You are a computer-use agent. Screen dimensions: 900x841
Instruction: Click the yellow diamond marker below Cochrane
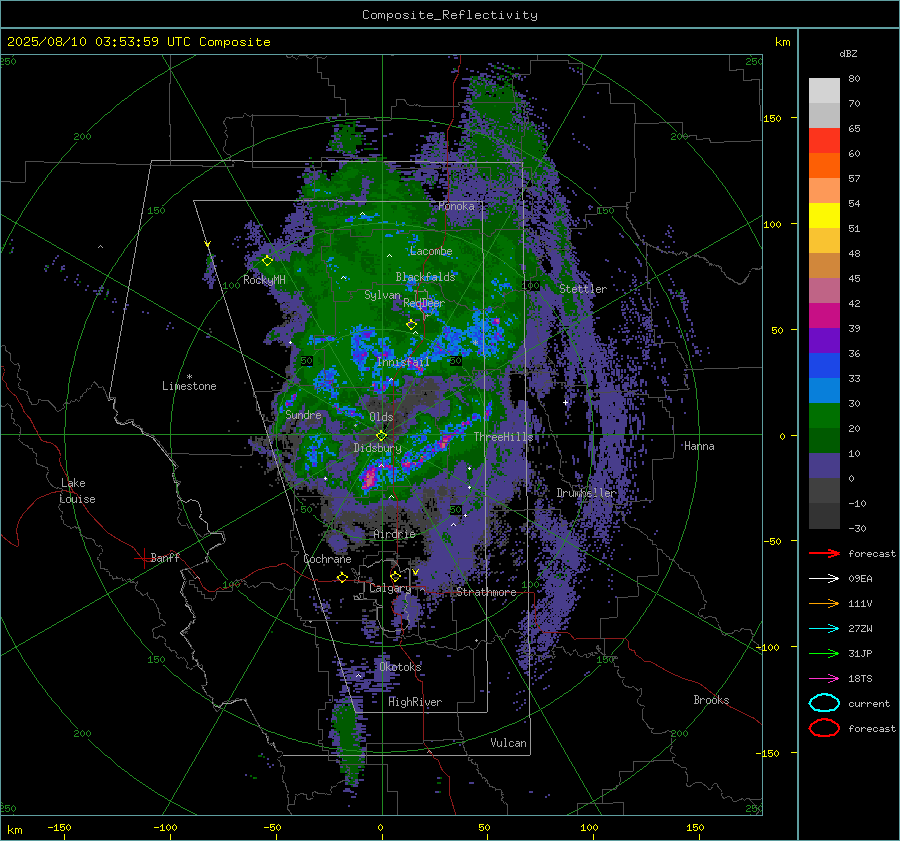tap(342, 578)
